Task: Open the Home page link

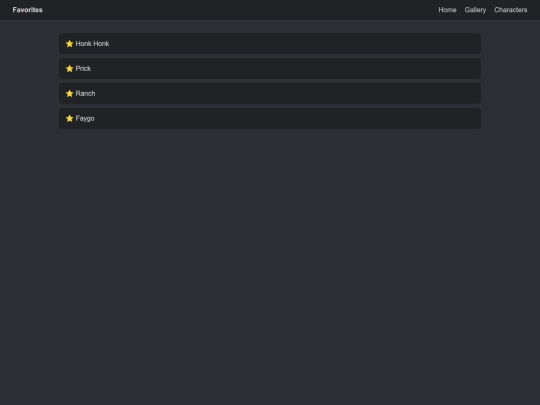Action: point(447,10)
